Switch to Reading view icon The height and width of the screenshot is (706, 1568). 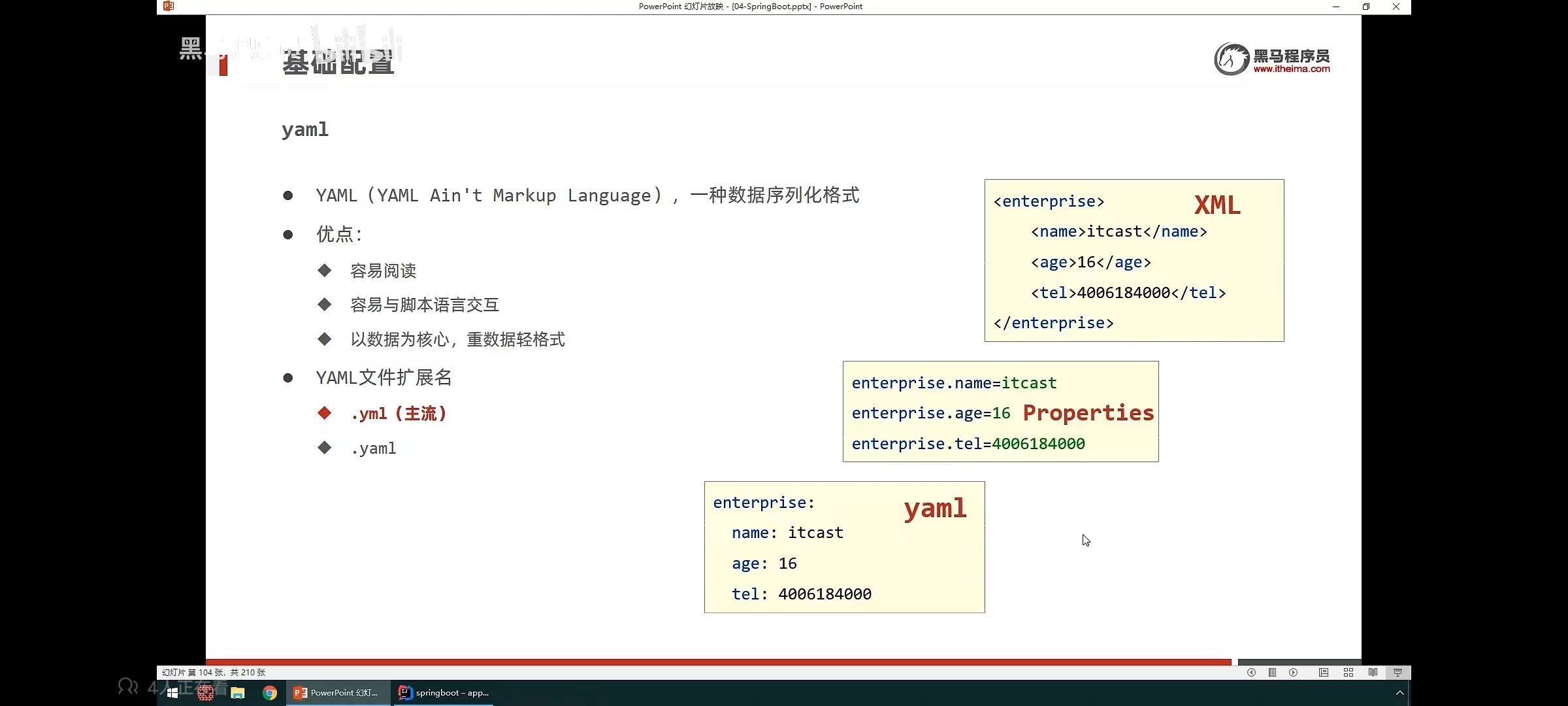tap(1373, 673)
